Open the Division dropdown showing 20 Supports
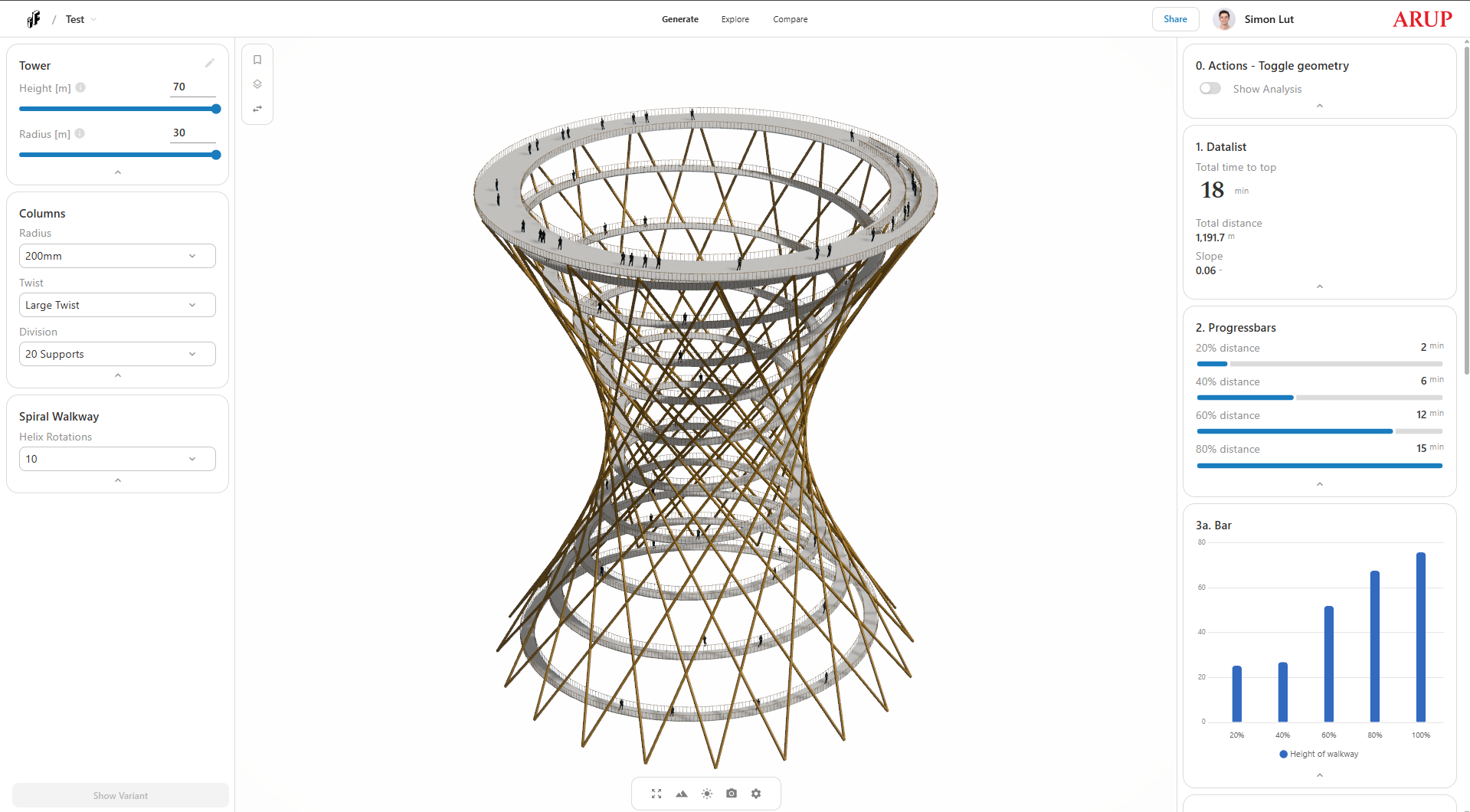 click(117, 354)
